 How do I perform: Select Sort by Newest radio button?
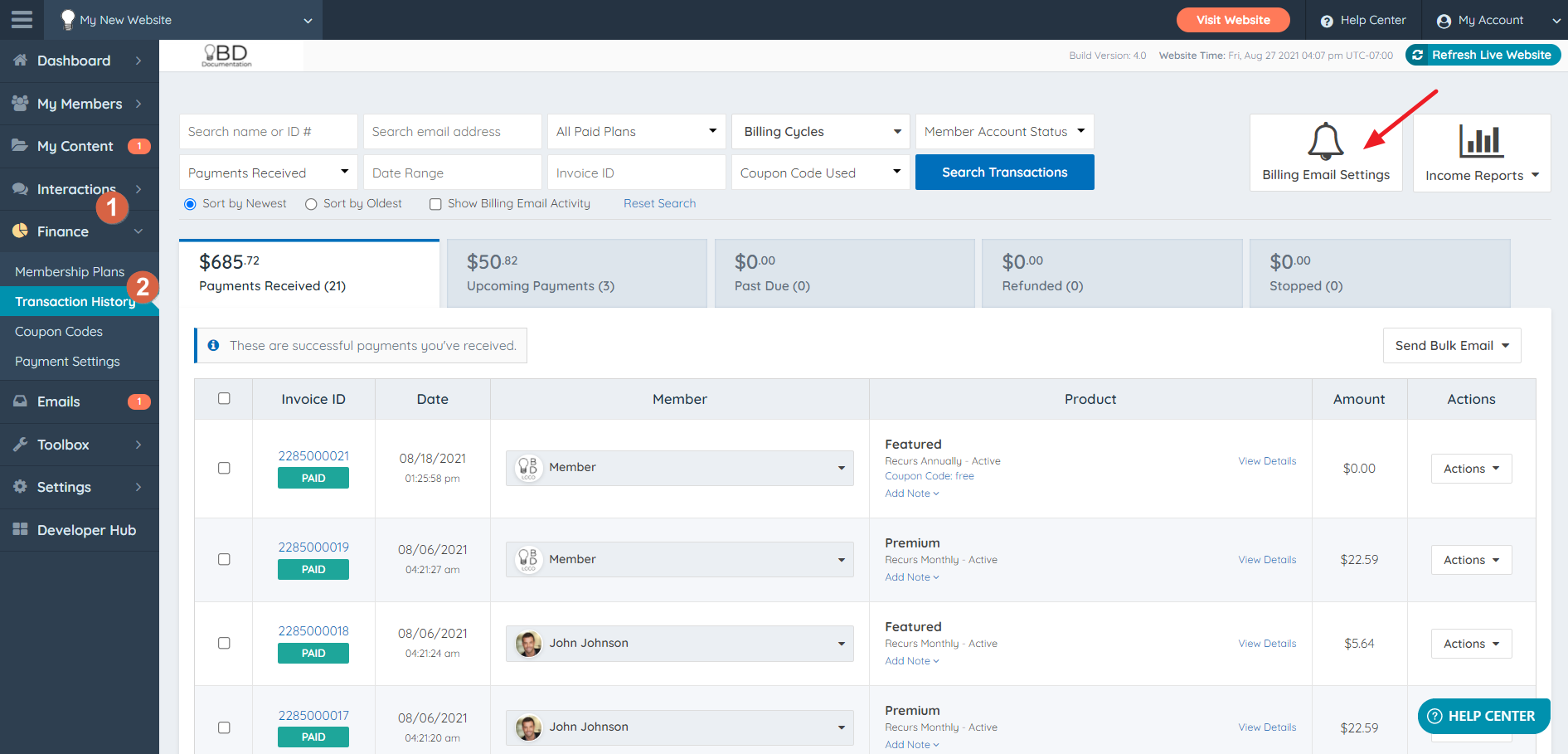coord(190,204)
